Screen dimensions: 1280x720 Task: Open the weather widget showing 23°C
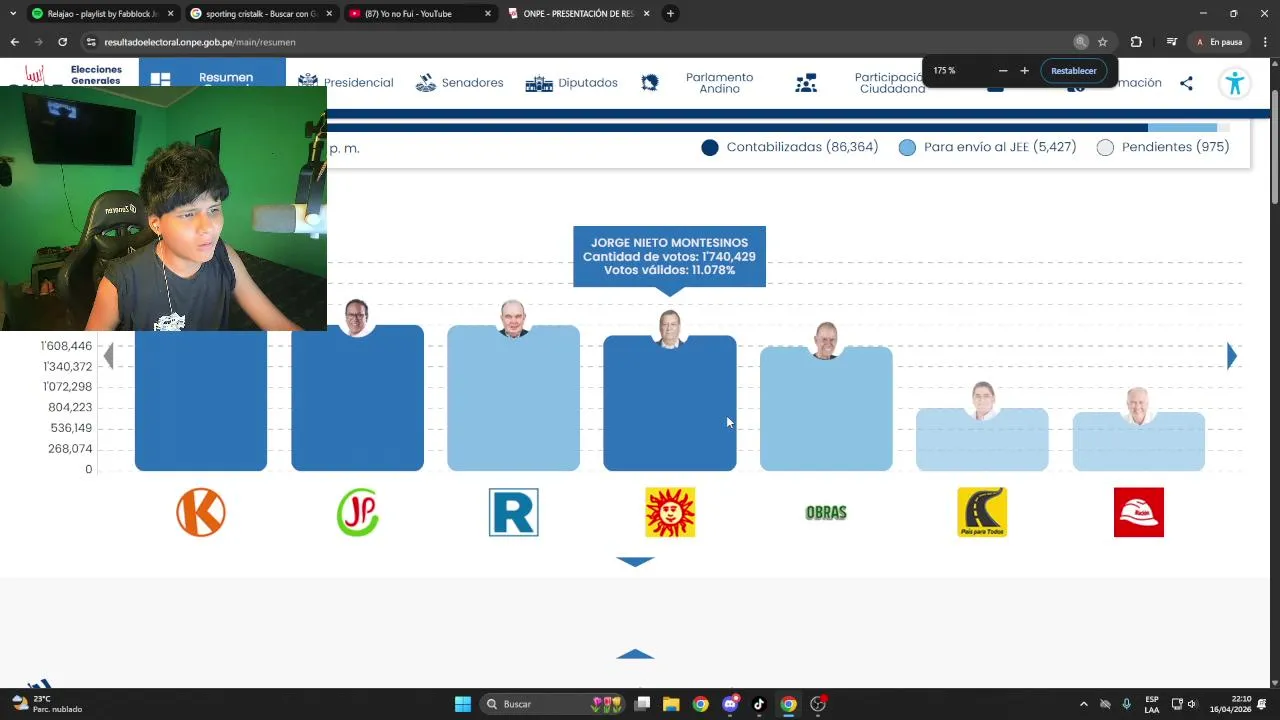[48, 704]
